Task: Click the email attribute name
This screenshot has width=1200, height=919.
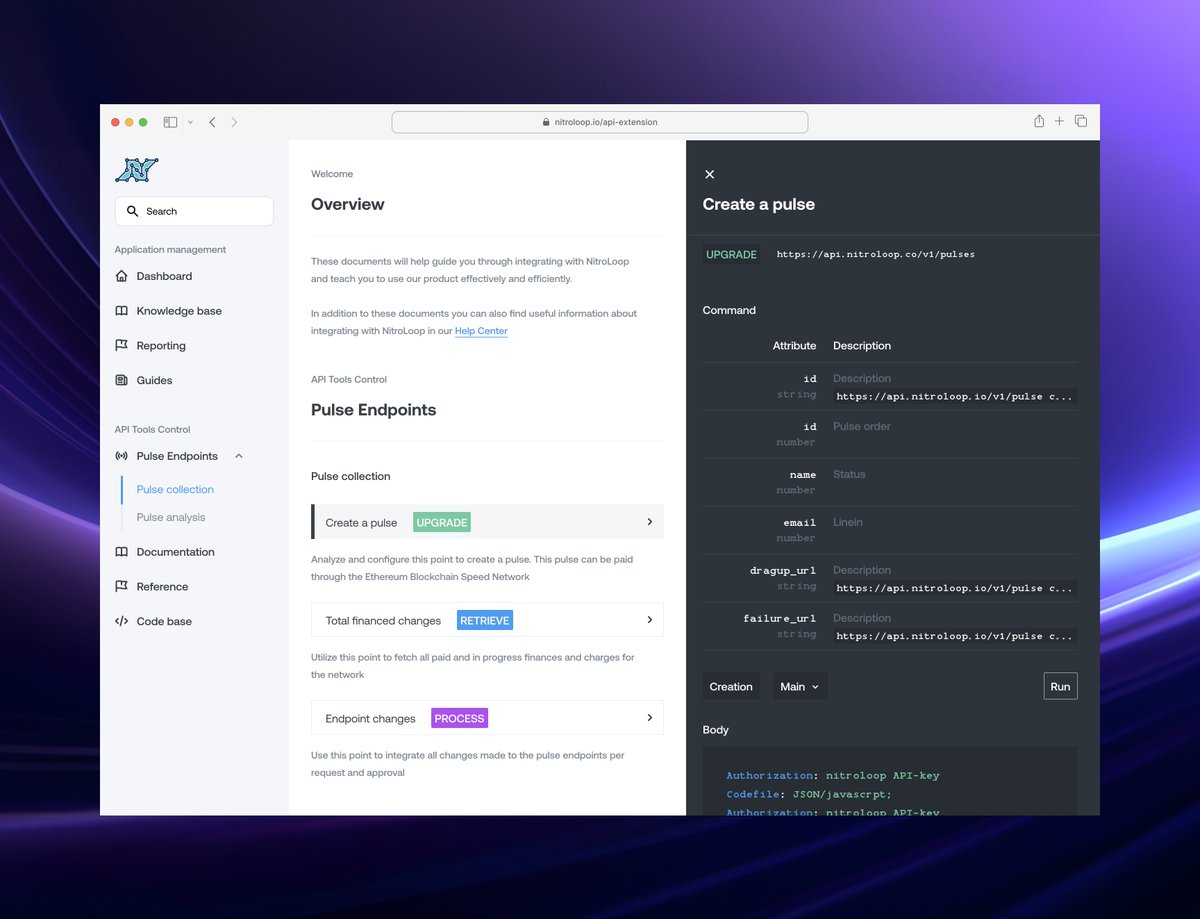Action: click(800, 522)
